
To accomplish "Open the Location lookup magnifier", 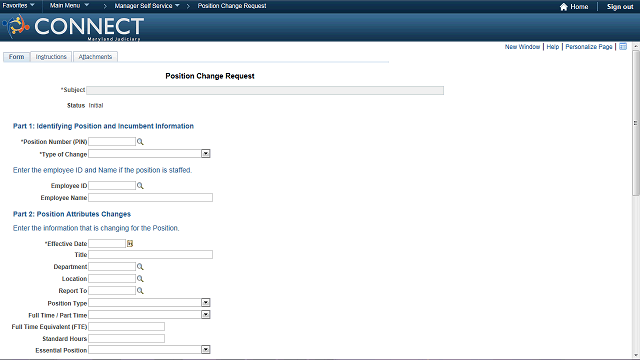I will pos(140,279).
